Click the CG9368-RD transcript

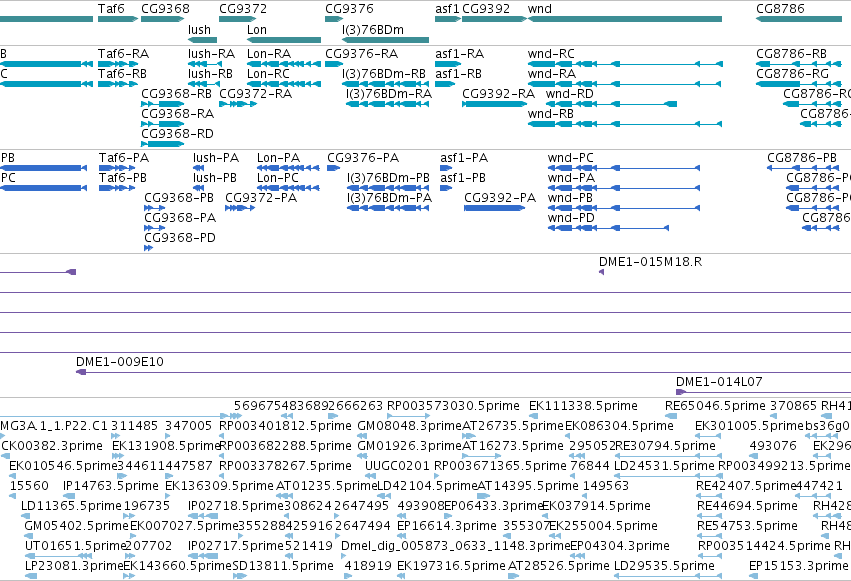[x=162, y=144]
